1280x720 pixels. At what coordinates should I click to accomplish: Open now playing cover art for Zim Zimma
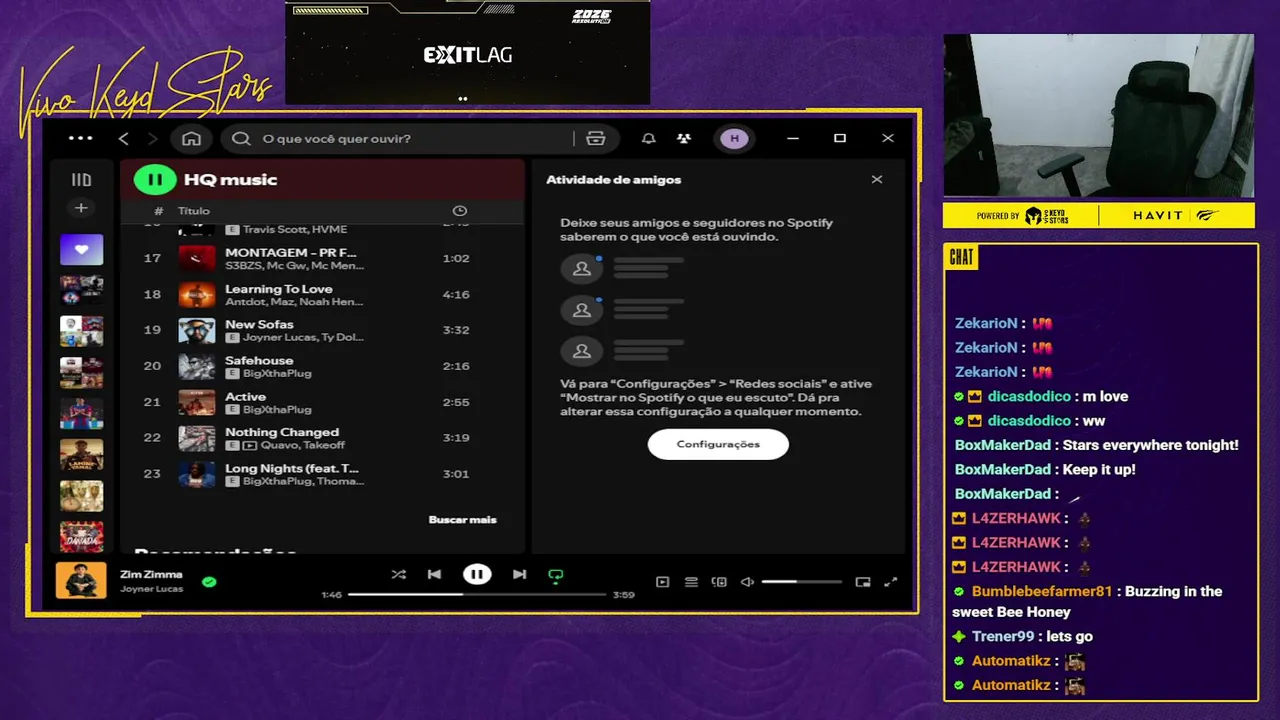pos(81,580)
